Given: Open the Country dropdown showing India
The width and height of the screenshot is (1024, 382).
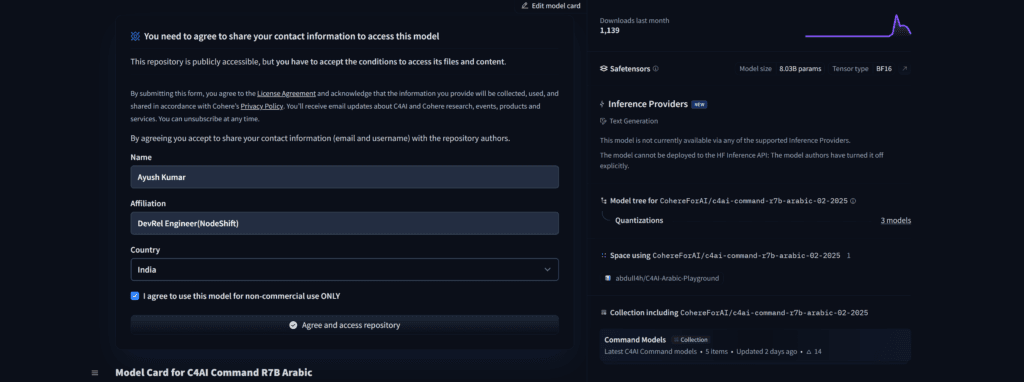Looking at the screenshot, I should click(x=344, y=270).
